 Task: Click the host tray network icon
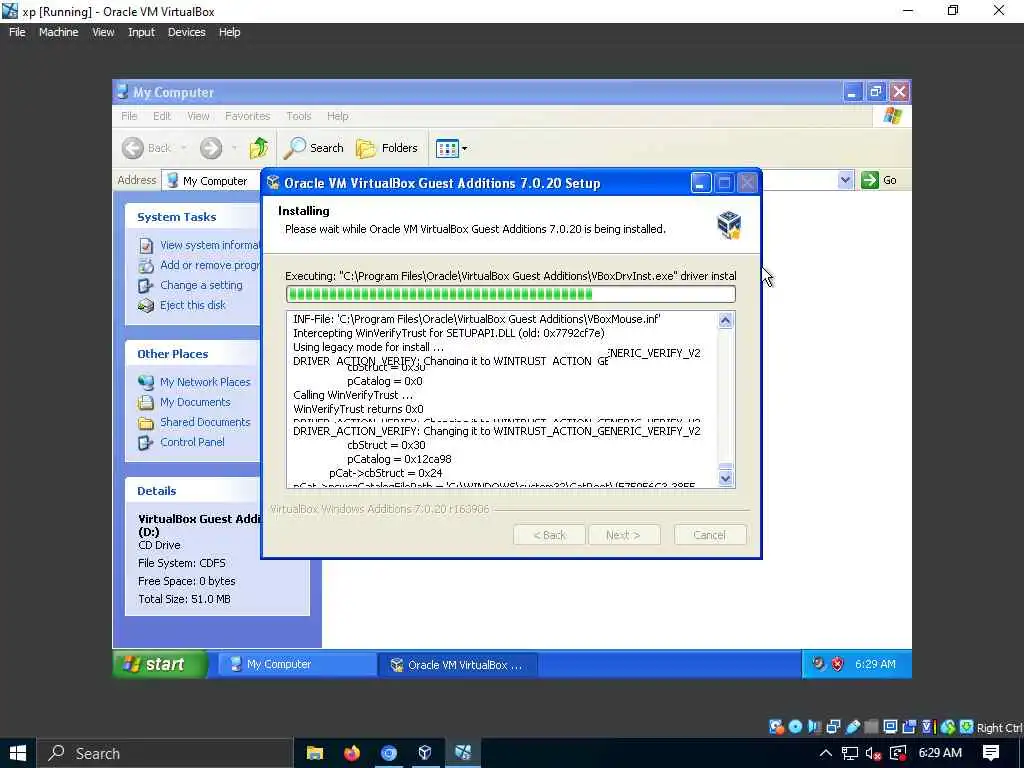click(850, 753)
